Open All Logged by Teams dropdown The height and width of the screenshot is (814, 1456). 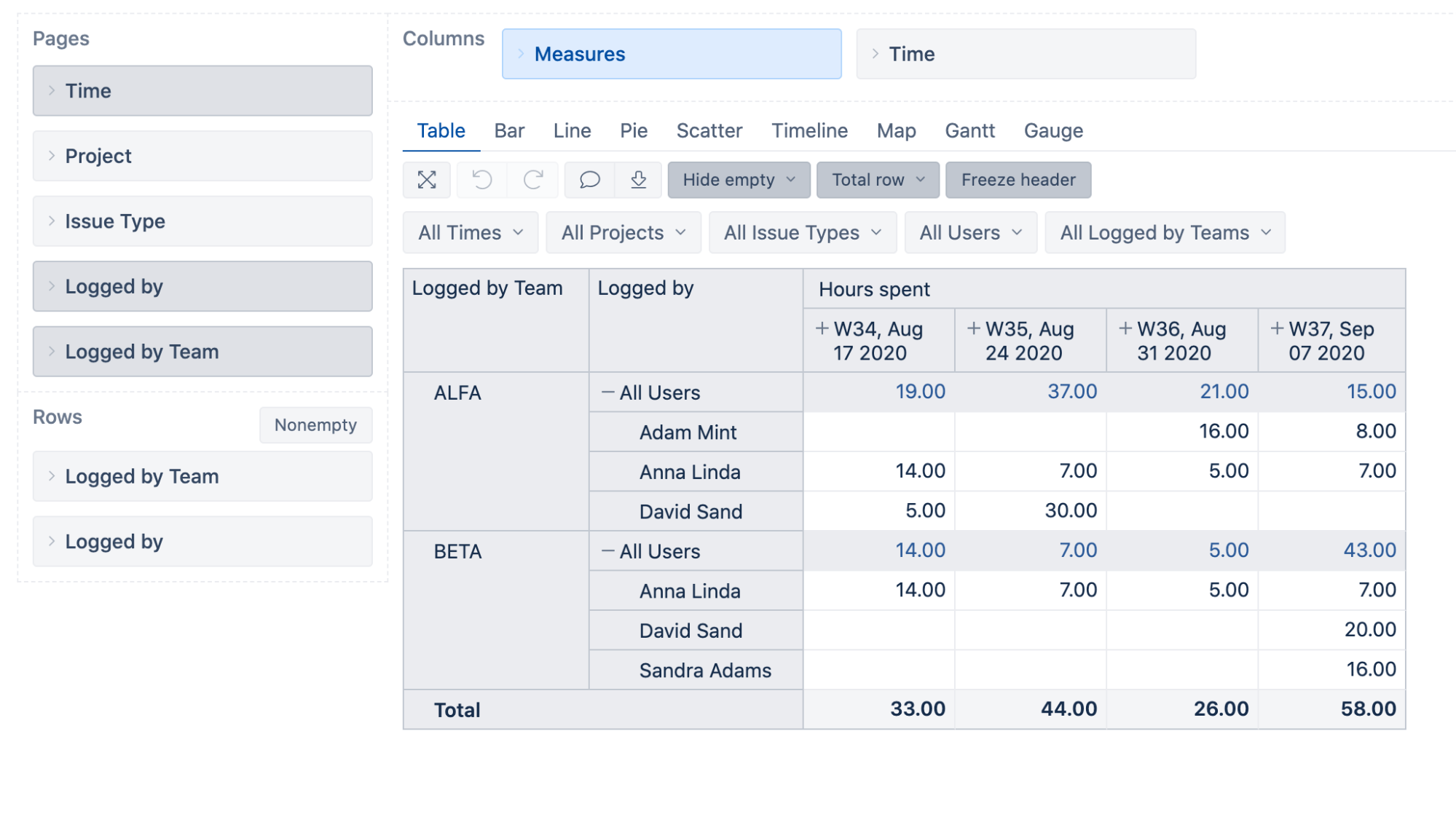pos(1165,232)
